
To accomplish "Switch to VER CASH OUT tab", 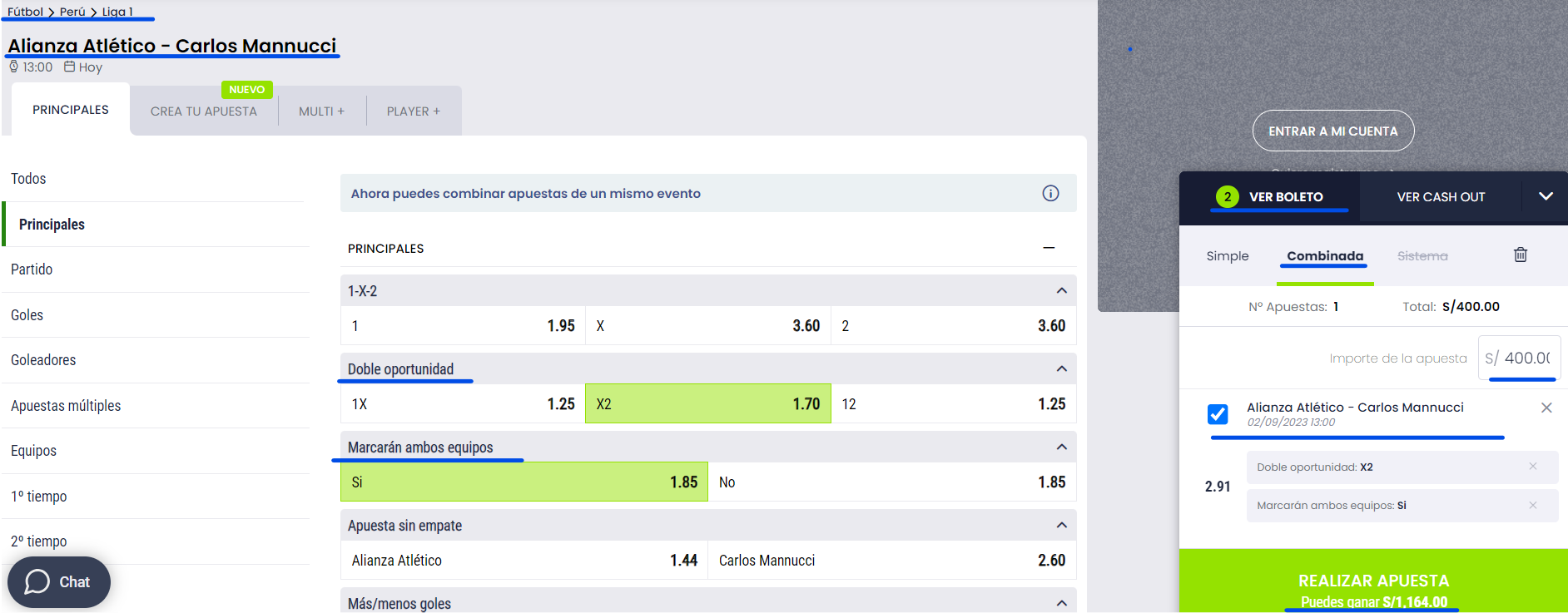I will (1441, 197).
